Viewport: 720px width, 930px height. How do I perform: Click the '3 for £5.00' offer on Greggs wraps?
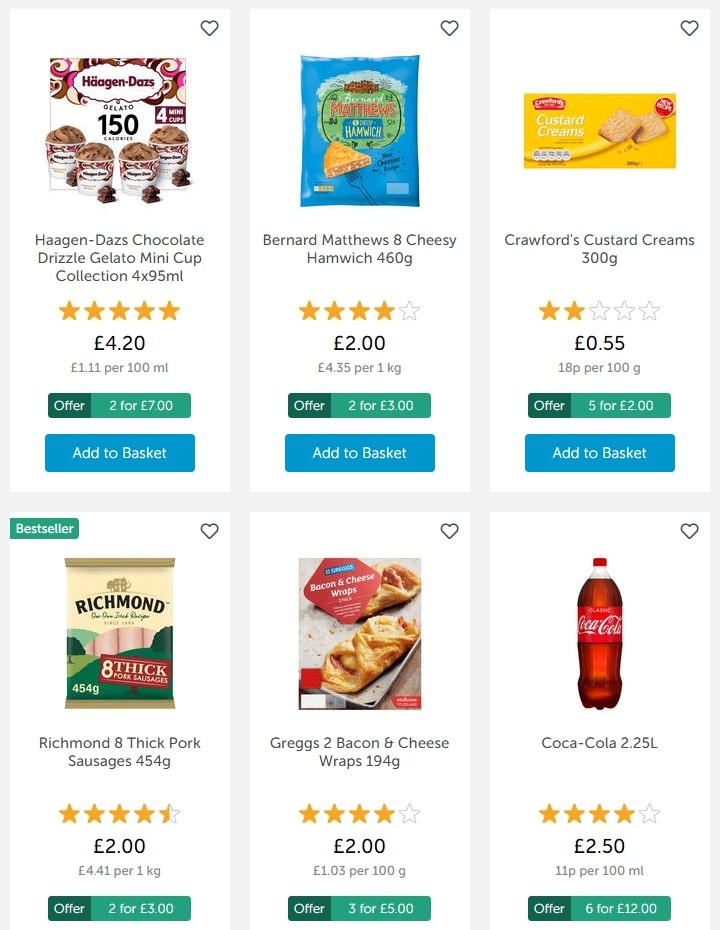coord(360,908)
